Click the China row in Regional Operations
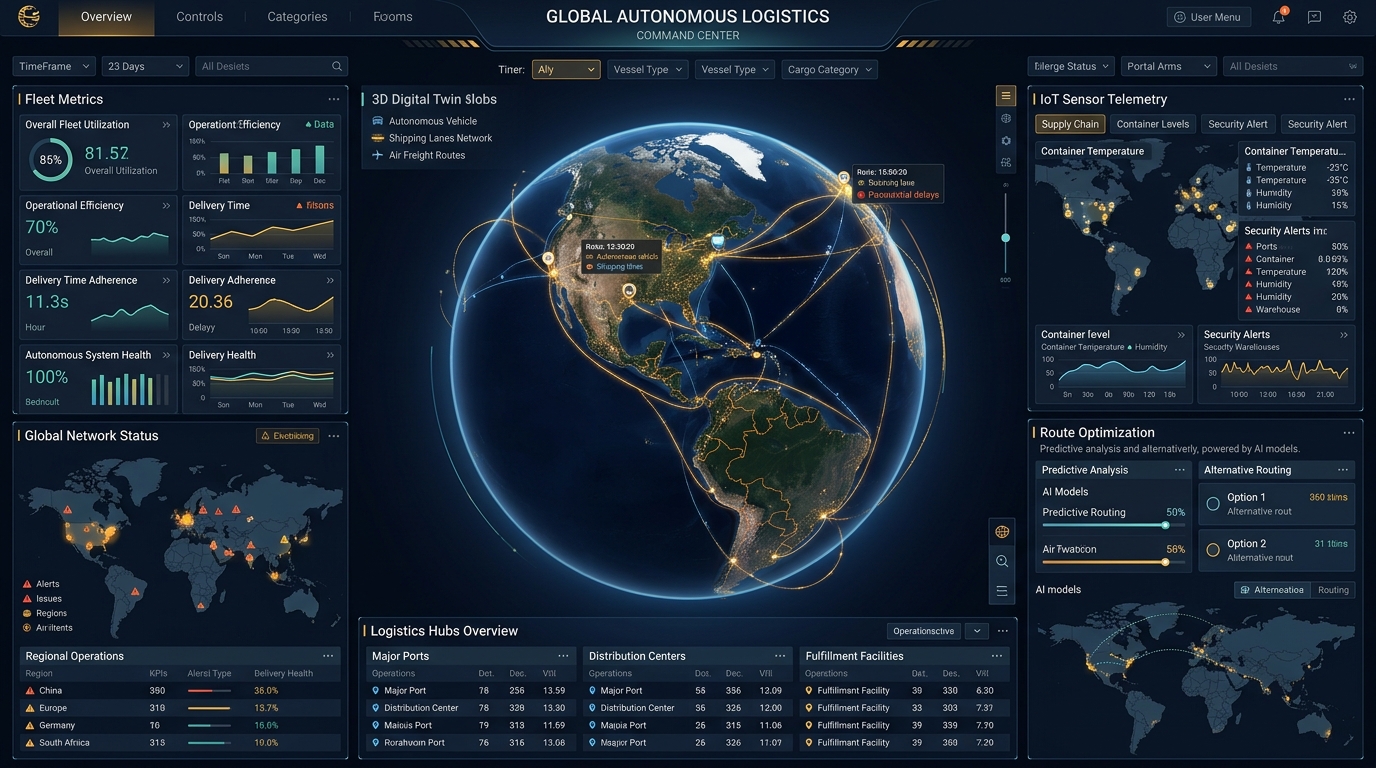This screenshot has height=768, width=1376. pyautogui.click(x=180, y=691)
